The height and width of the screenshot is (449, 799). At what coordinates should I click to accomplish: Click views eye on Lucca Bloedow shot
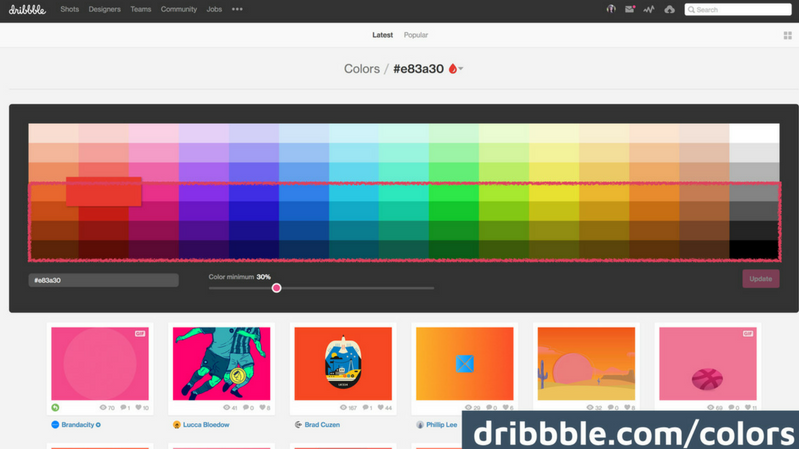click(227, 408)
